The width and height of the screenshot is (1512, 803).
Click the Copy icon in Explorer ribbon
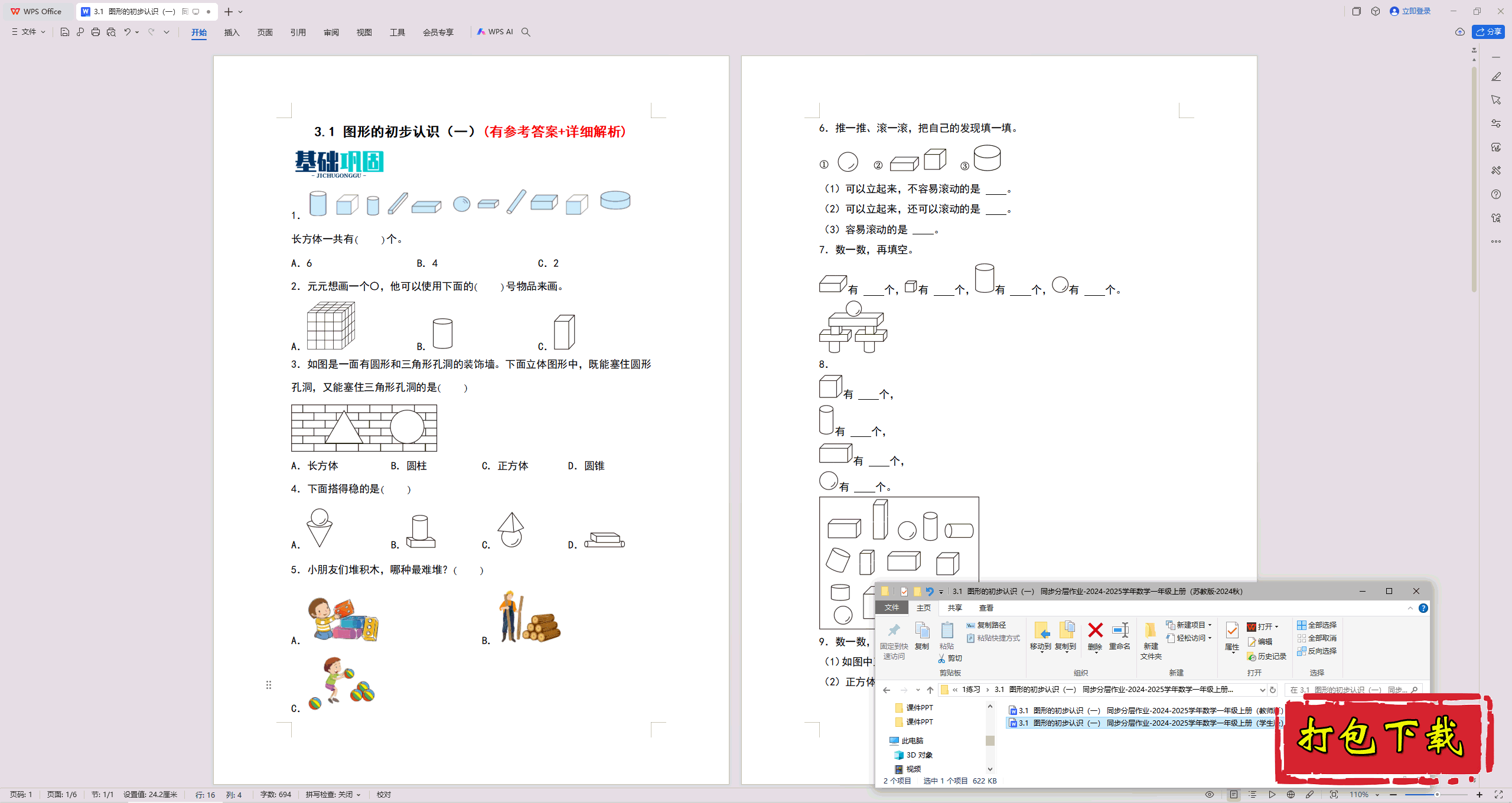tap(922, 636)
